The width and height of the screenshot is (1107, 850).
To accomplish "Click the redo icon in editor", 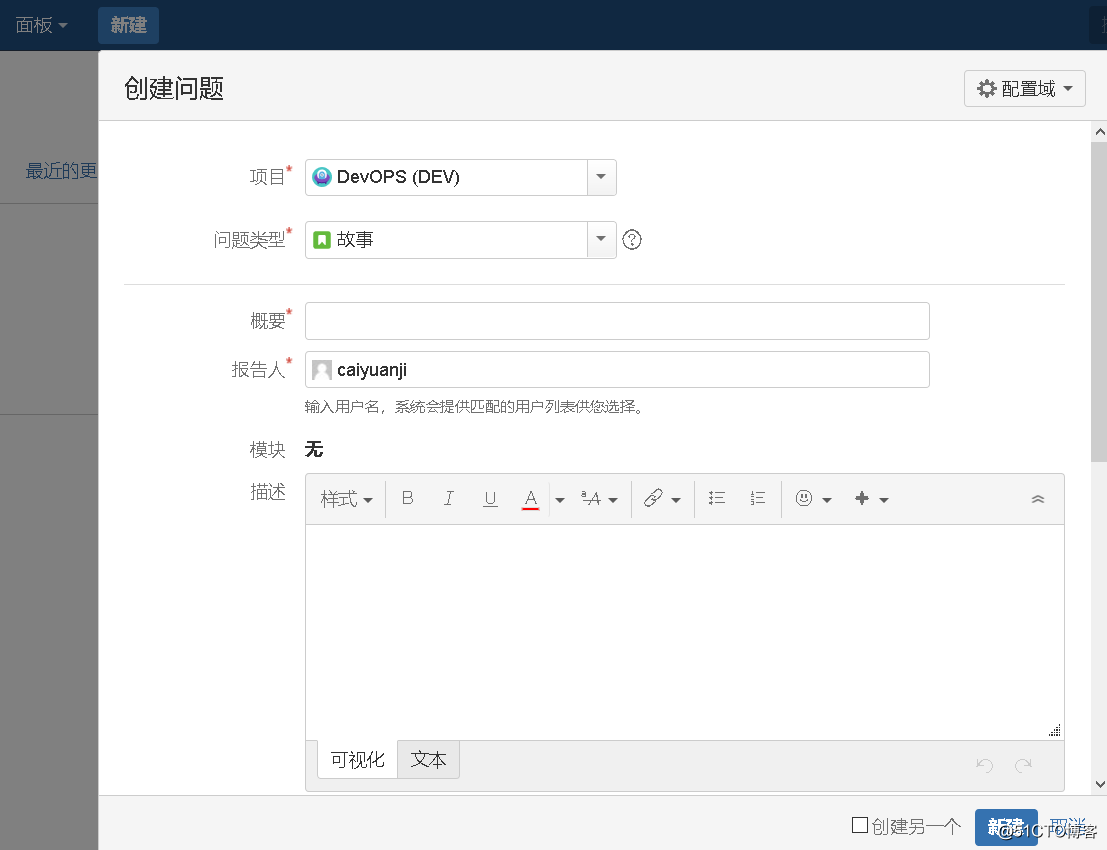I will [1023, 765].
